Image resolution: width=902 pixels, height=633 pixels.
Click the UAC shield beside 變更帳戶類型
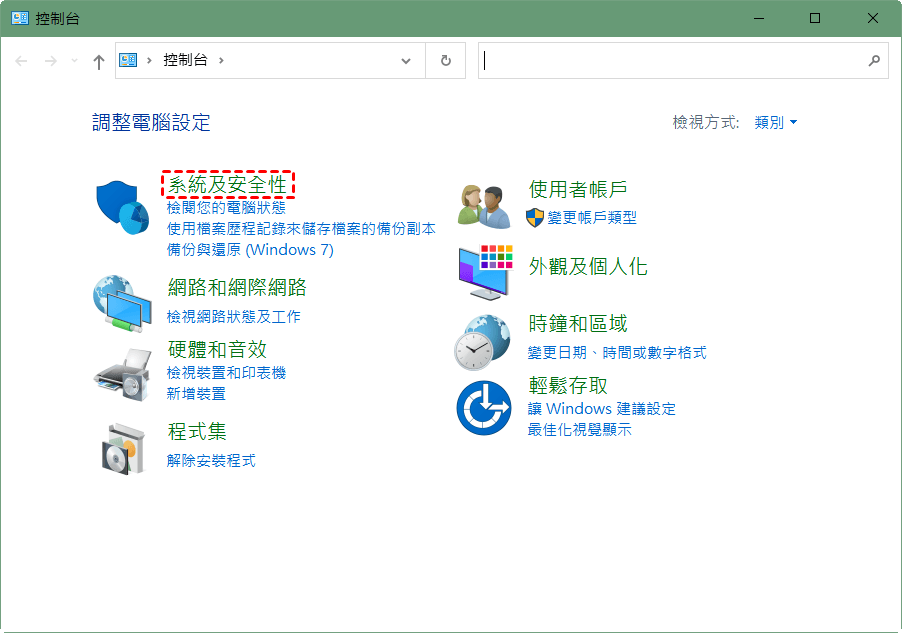[535, 218]
